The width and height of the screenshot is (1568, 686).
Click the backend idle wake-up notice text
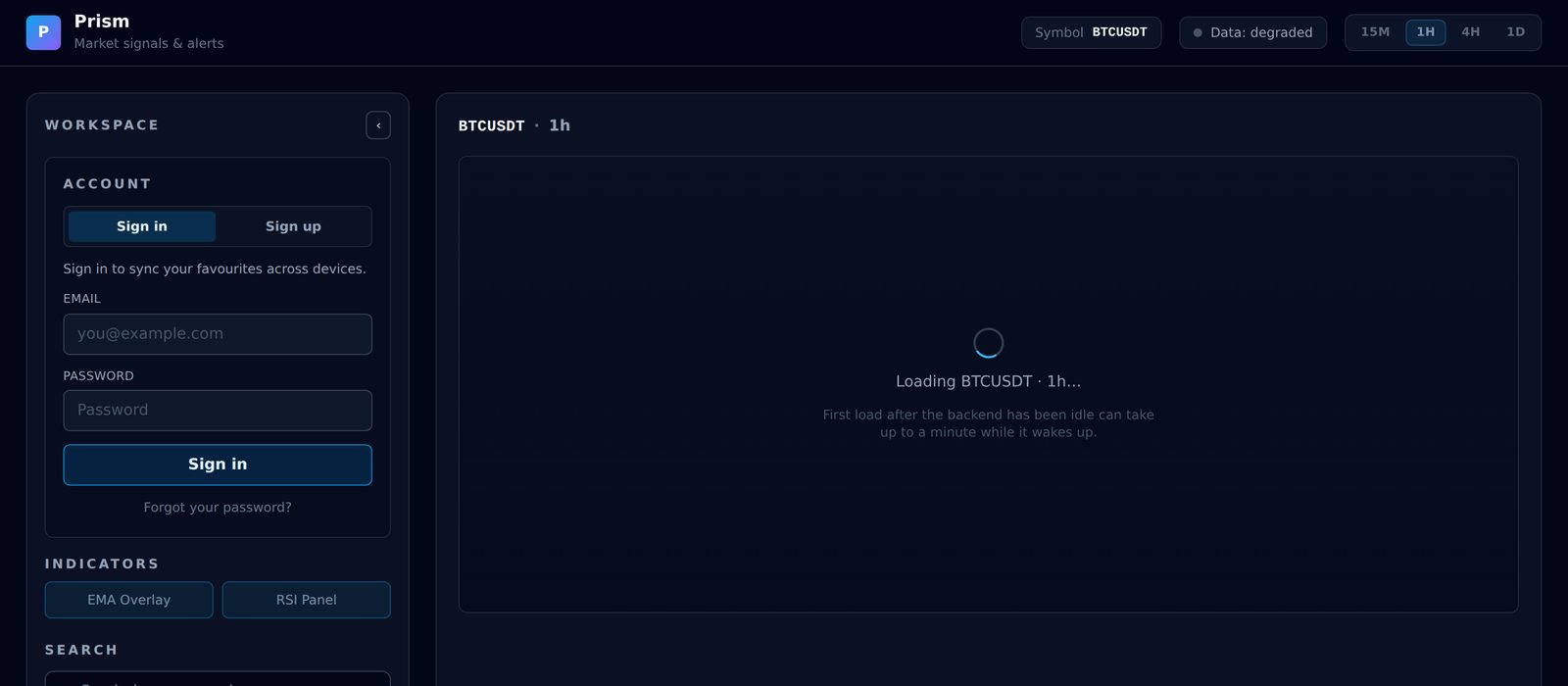click(988, 423)
